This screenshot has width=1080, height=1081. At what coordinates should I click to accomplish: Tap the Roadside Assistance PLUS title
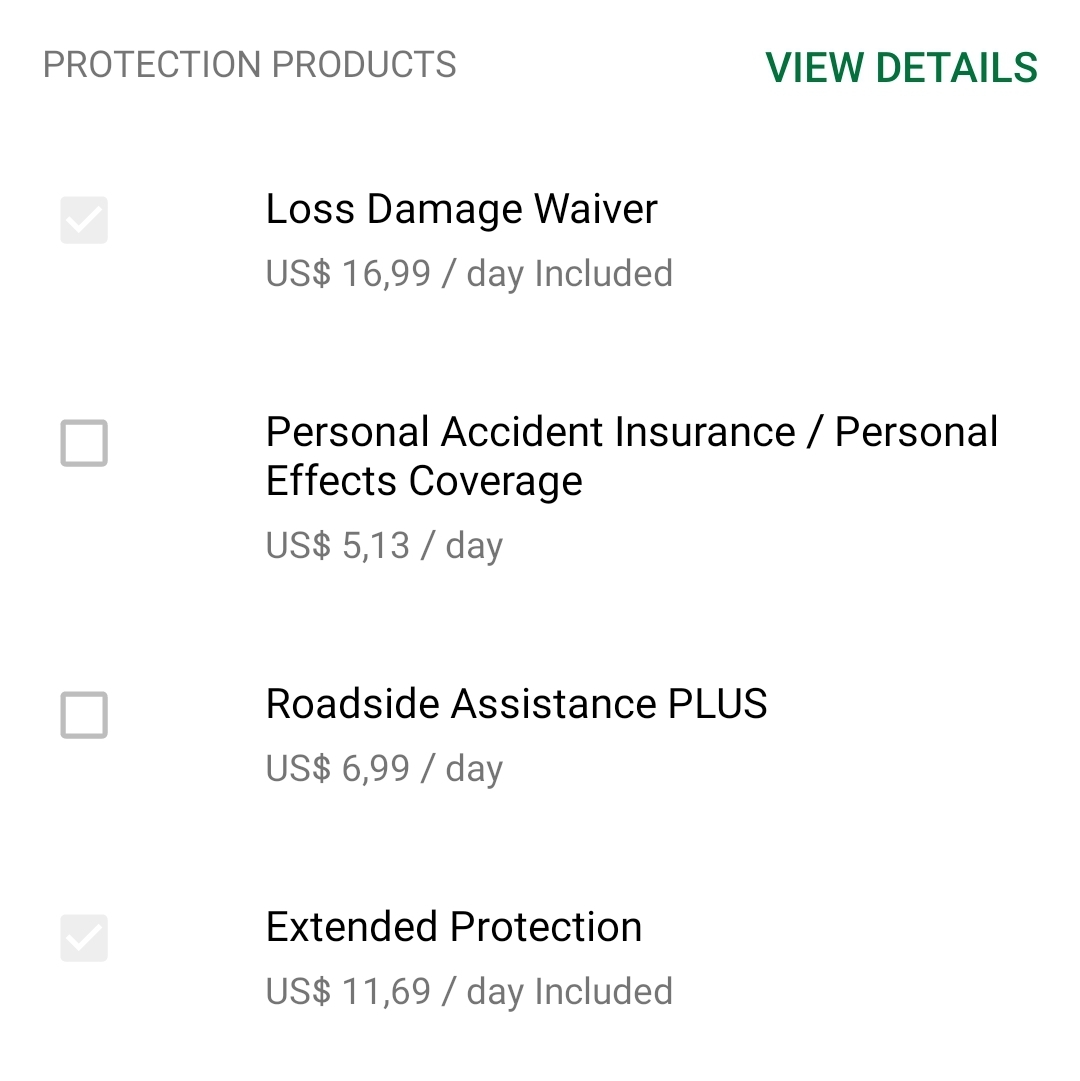coord(516,704)
